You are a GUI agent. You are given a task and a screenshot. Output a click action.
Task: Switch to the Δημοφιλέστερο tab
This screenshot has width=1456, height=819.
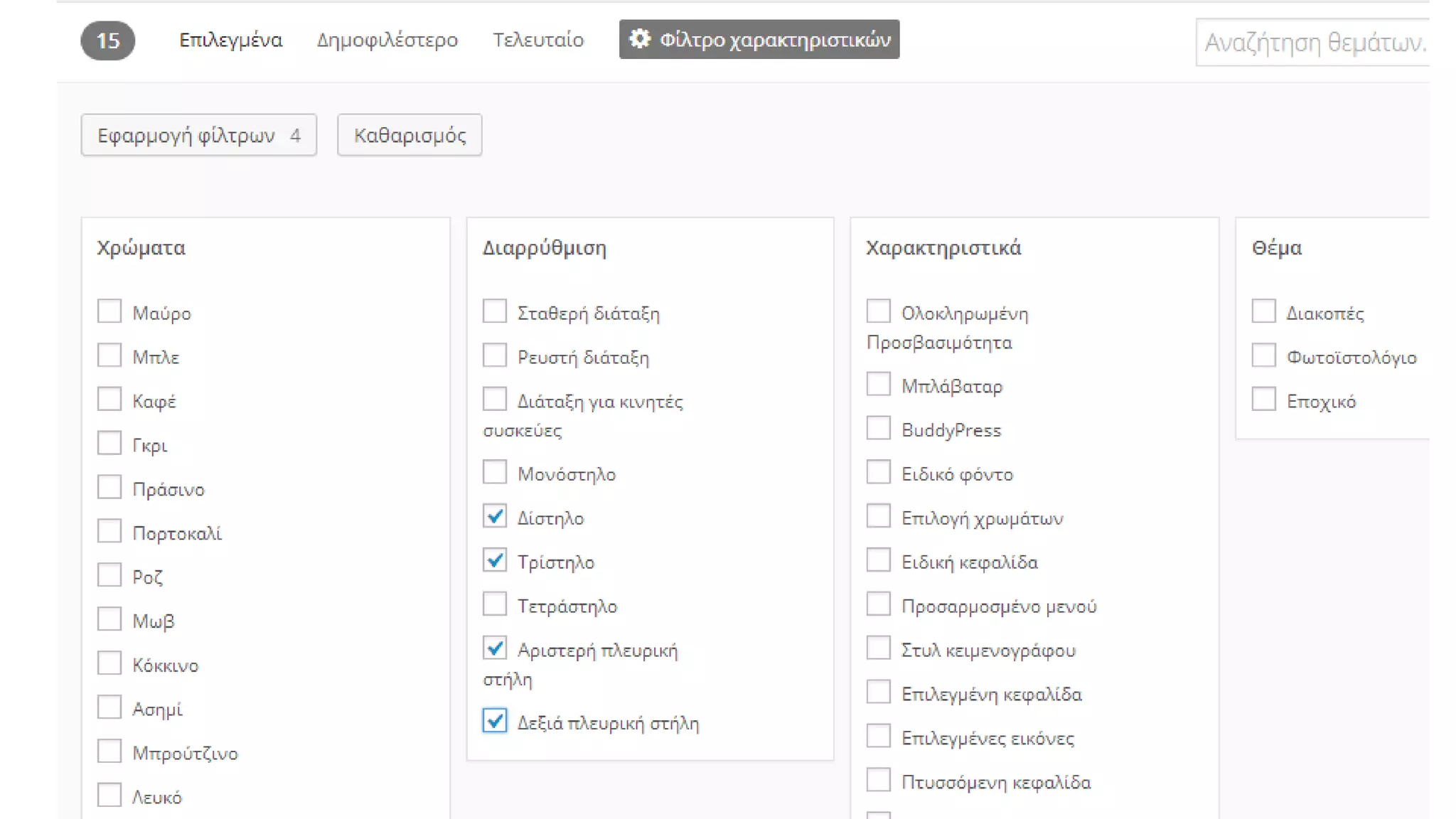387,40
